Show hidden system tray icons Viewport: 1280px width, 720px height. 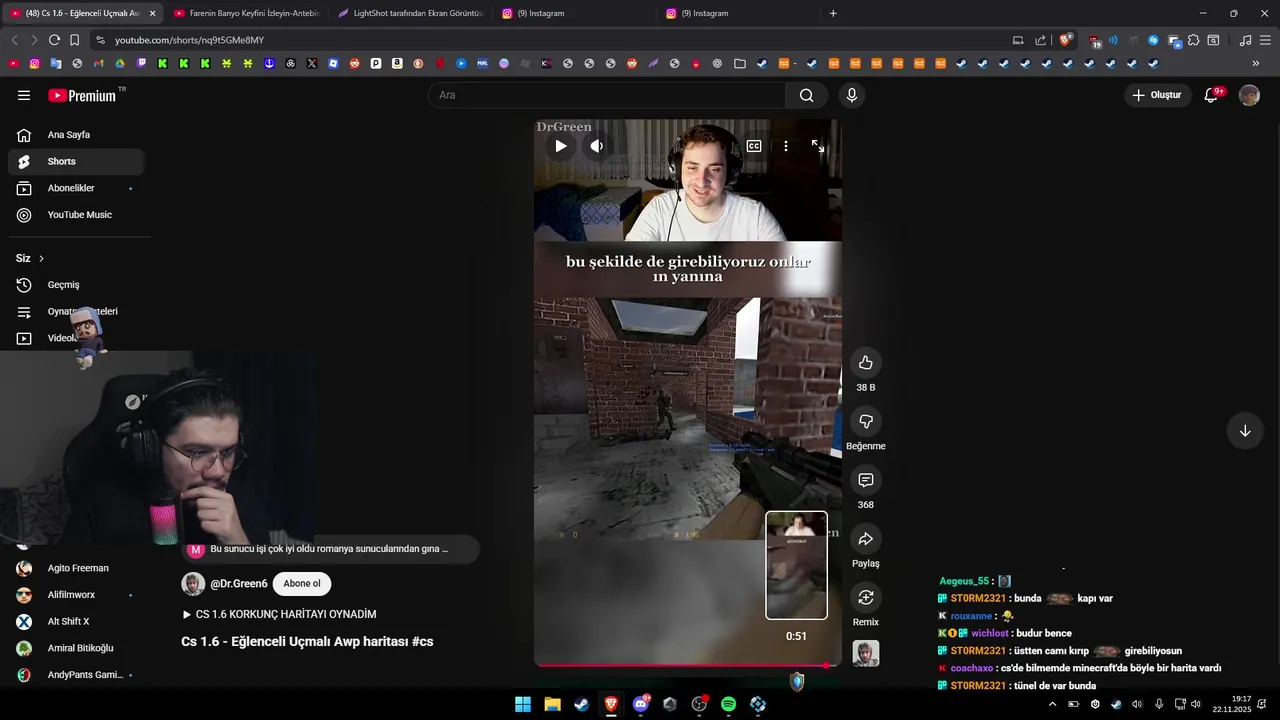[1052, 704]
